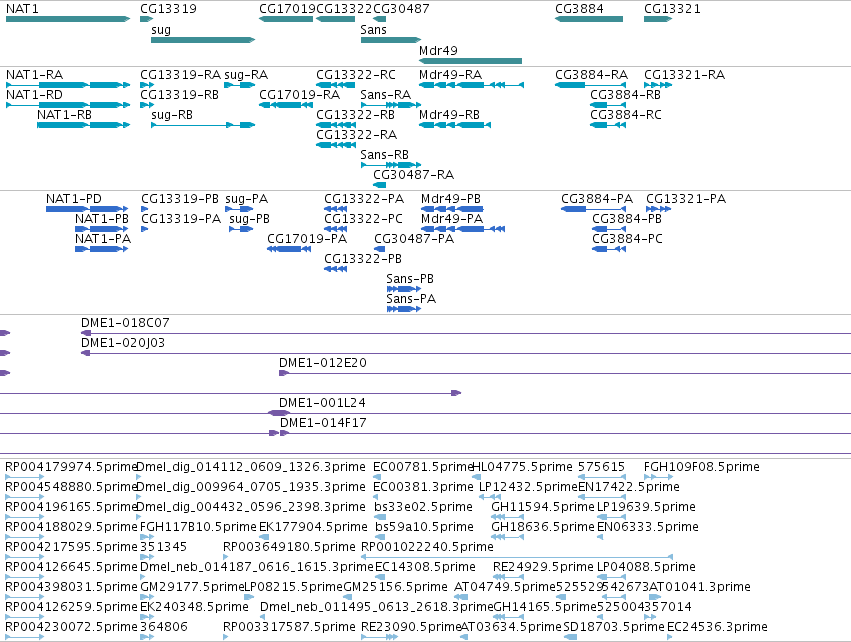Select protein Mdr49-PA label
This screenshot has width=851, height=642.
452,219
